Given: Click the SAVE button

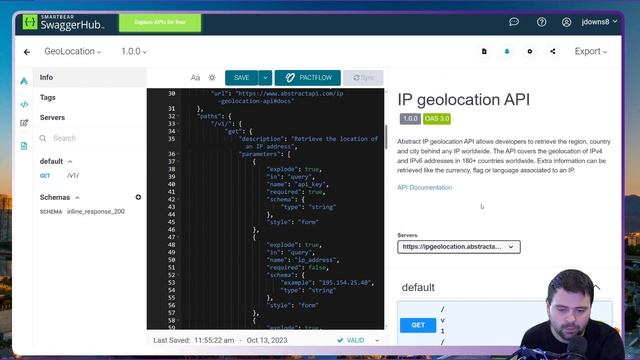Looking at the screenshot, I should tap(241, 78).
